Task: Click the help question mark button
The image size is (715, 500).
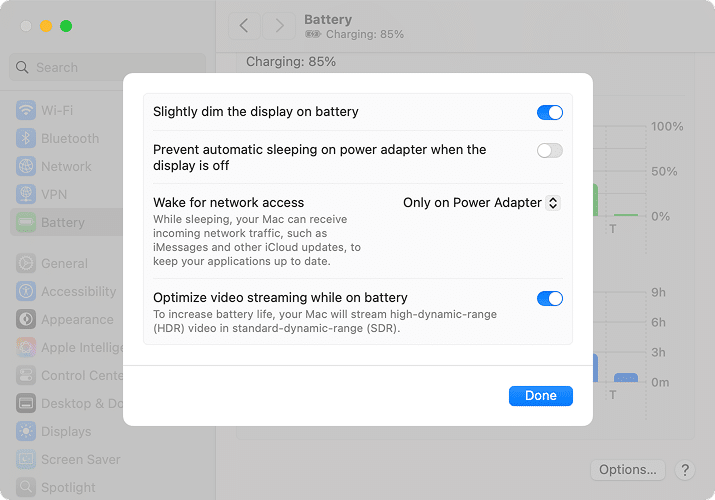Action: click(685, 469)
